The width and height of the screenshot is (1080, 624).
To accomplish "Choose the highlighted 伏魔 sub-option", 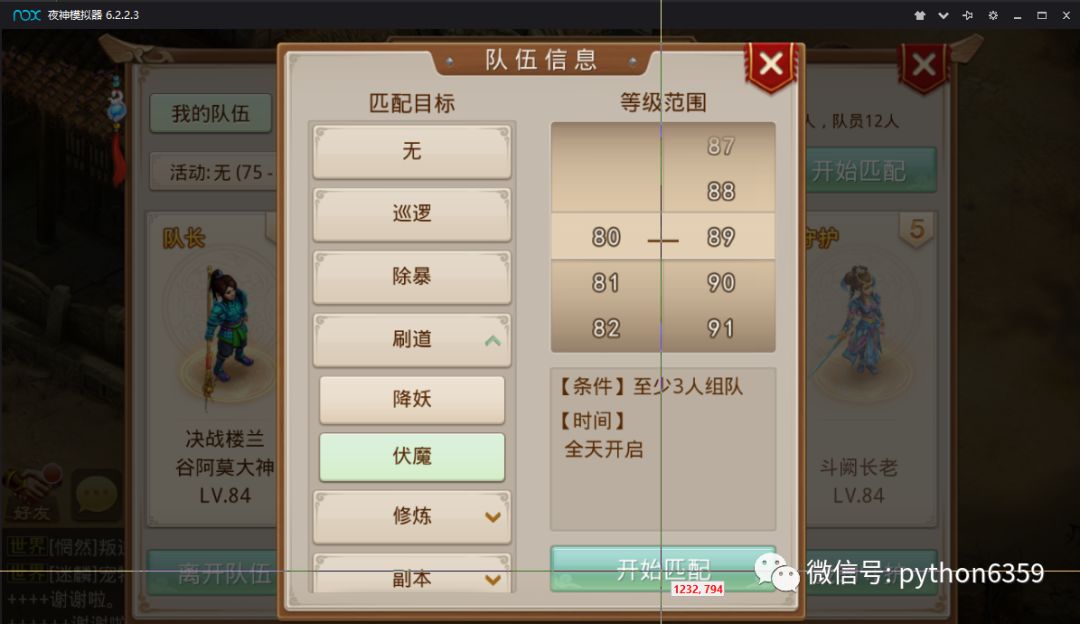I will (412, 457).
